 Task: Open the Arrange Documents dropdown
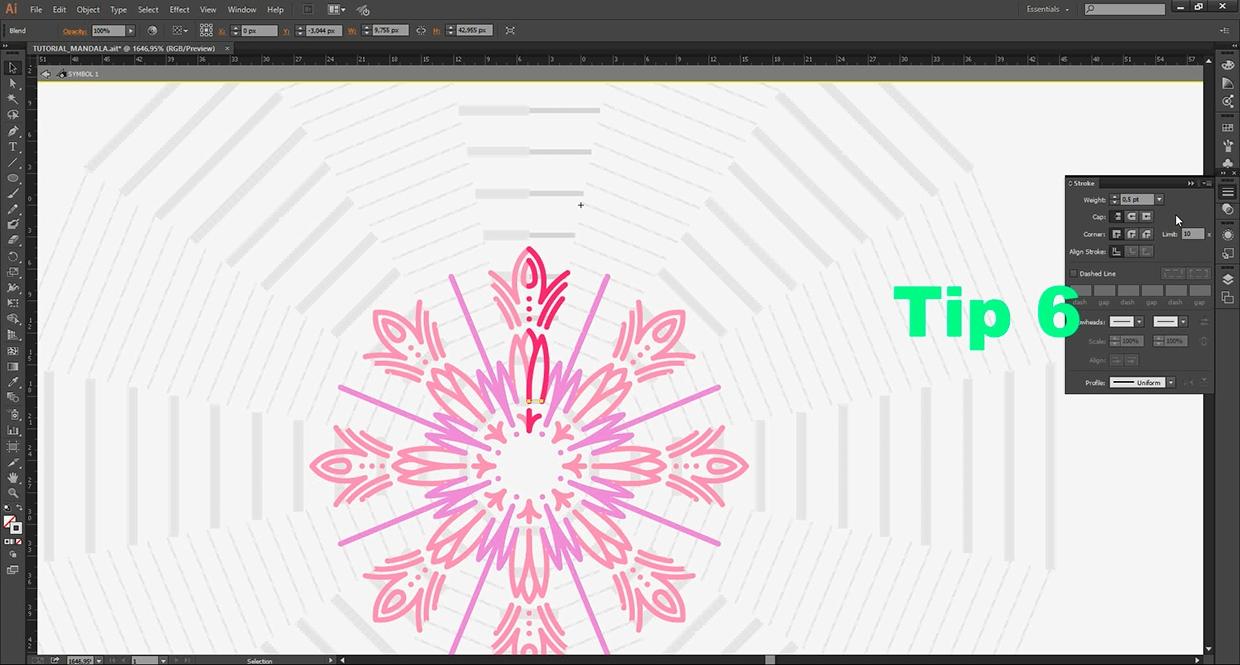pos(336,10)
